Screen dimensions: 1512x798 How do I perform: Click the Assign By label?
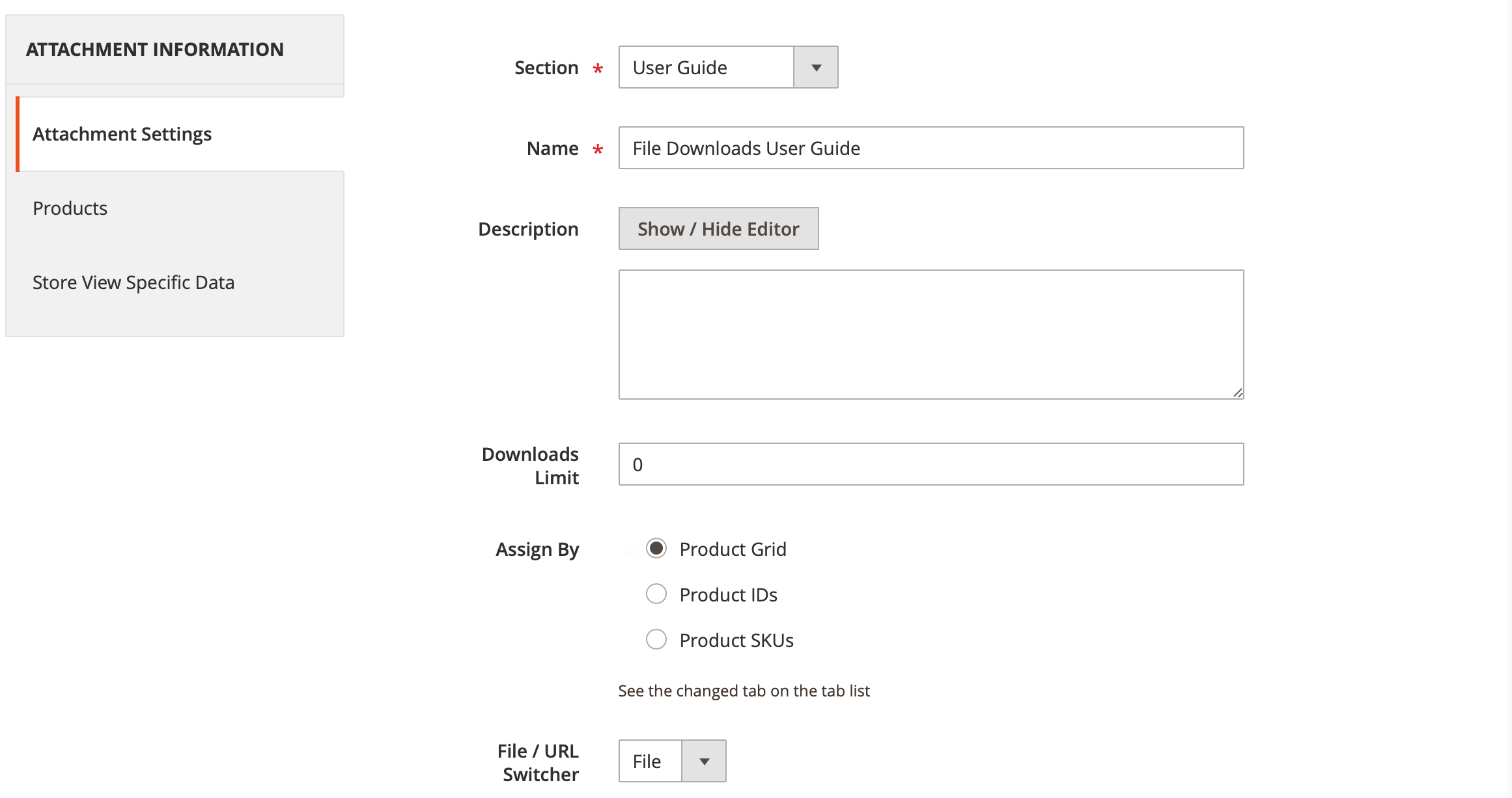coord(537,549)
